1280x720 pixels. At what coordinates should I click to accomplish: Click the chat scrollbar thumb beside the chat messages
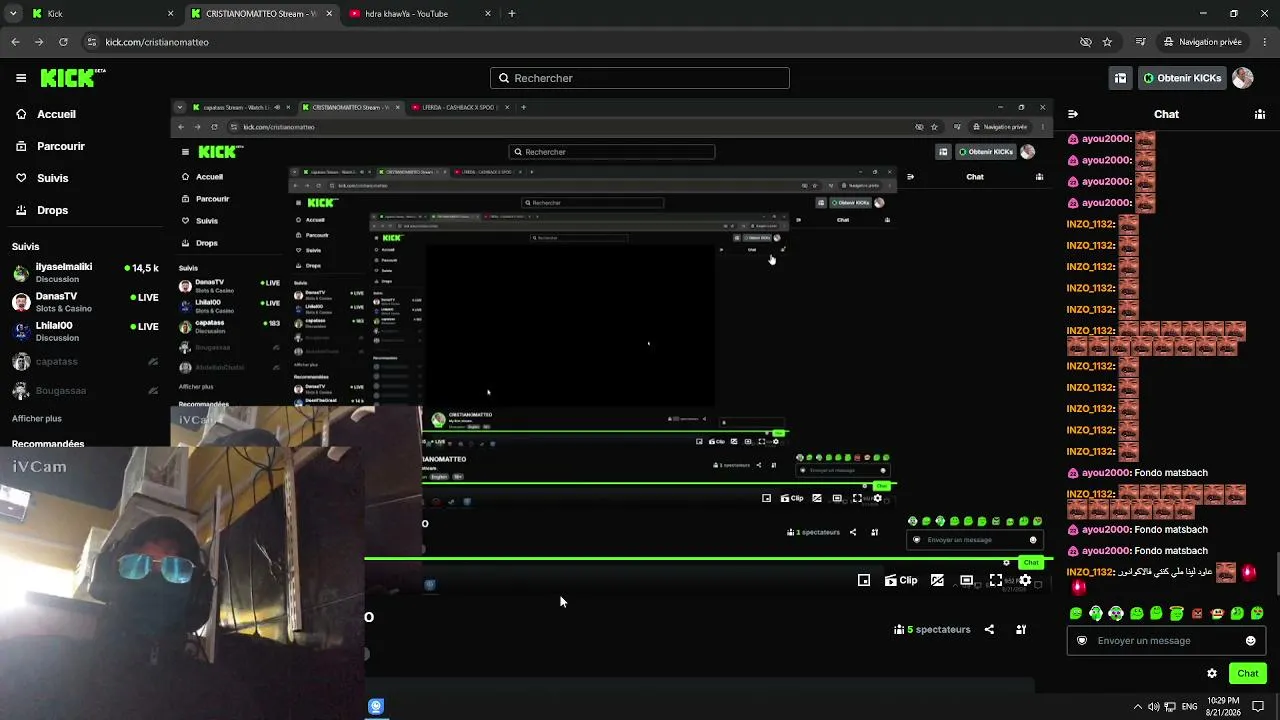point(1276,572)
